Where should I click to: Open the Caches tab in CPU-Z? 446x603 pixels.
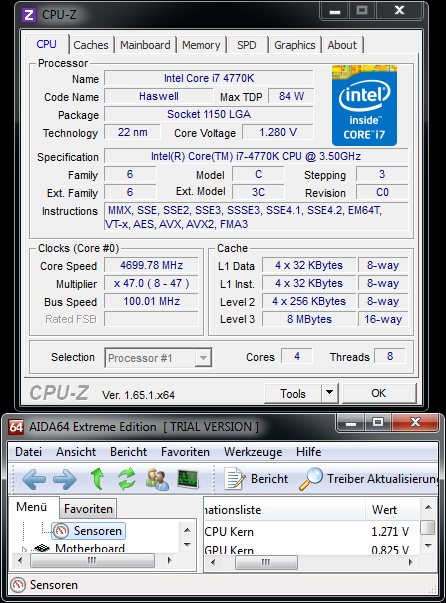91,45
